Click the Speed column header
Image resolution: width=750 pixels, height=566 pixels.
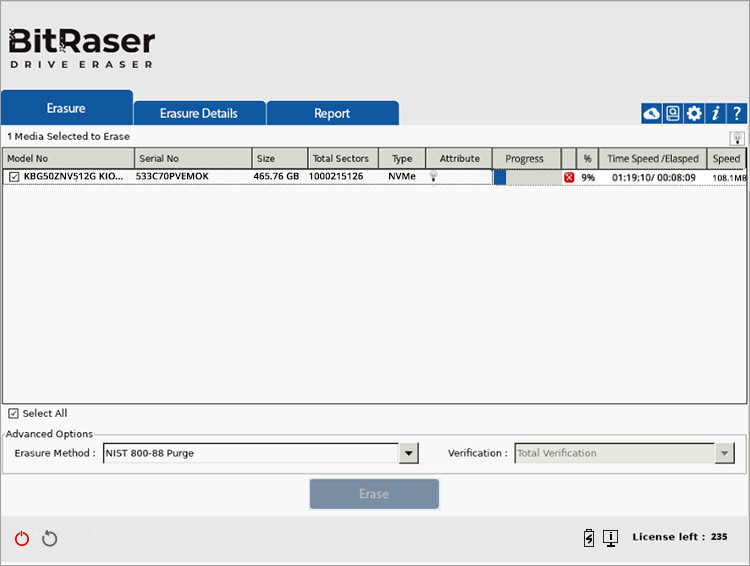coord(727,158)
